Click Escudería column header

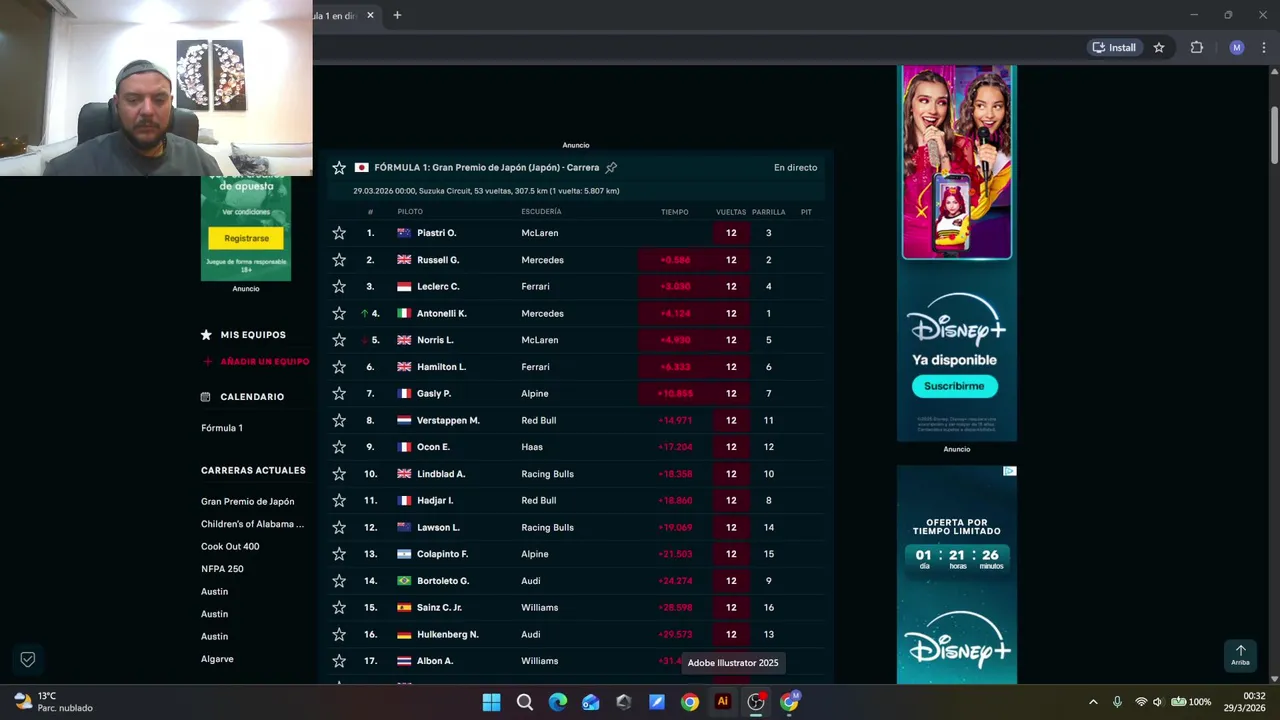click(x=541, y=212)
